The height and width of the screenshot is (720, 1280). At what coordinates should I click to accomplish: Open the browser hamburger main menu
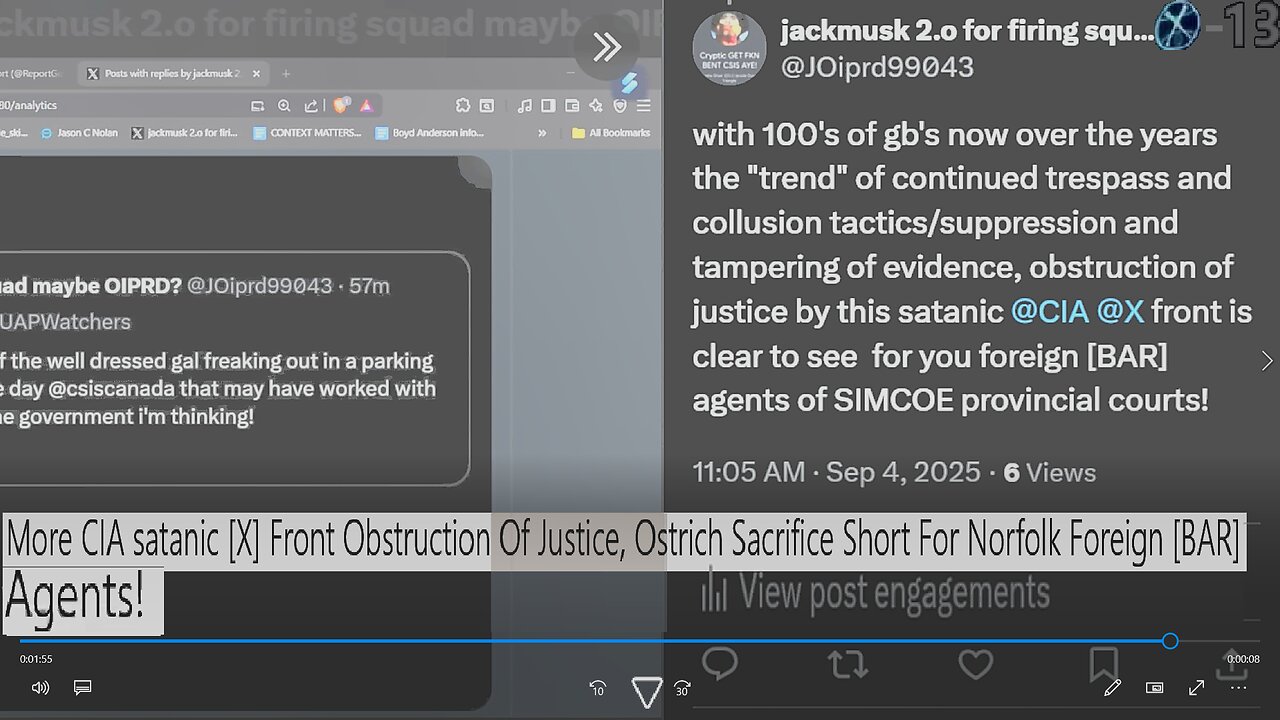click(x=644, y=105)
